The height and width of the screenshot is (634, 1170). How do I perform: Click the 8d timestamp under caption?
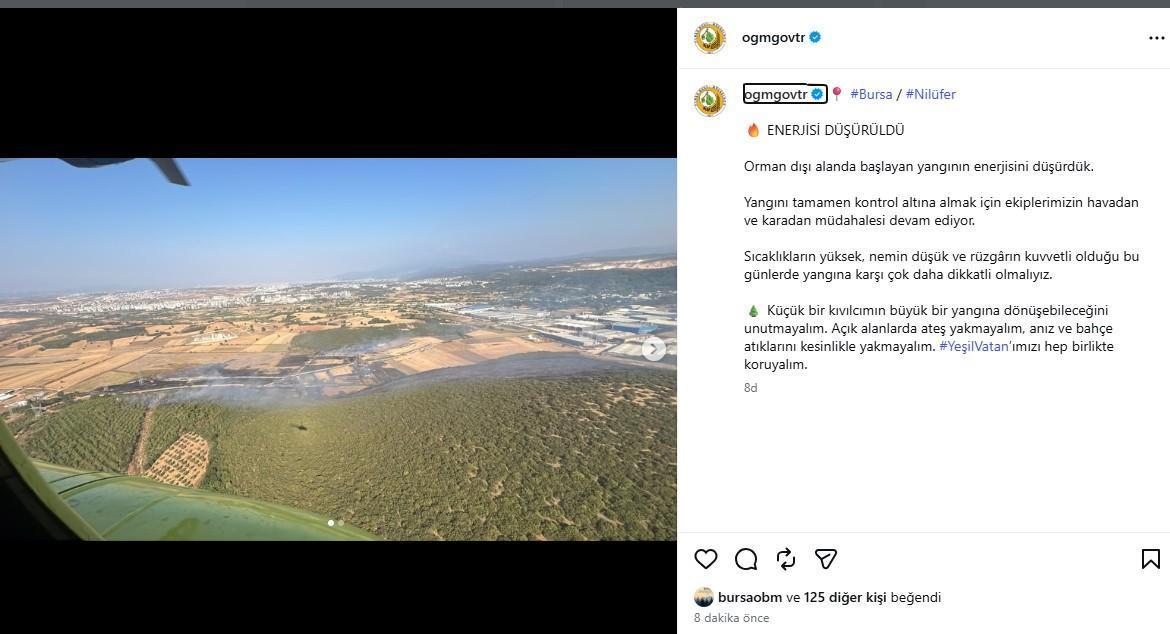point(751,388)
